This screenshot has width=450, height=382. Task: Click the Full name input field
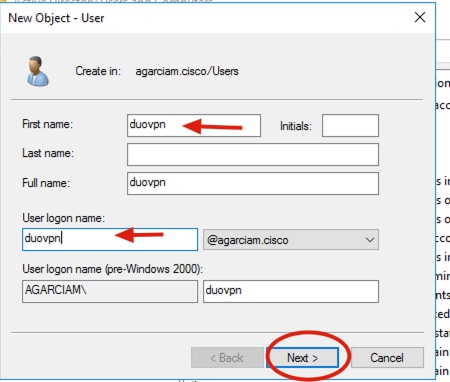tap(253, 183)
